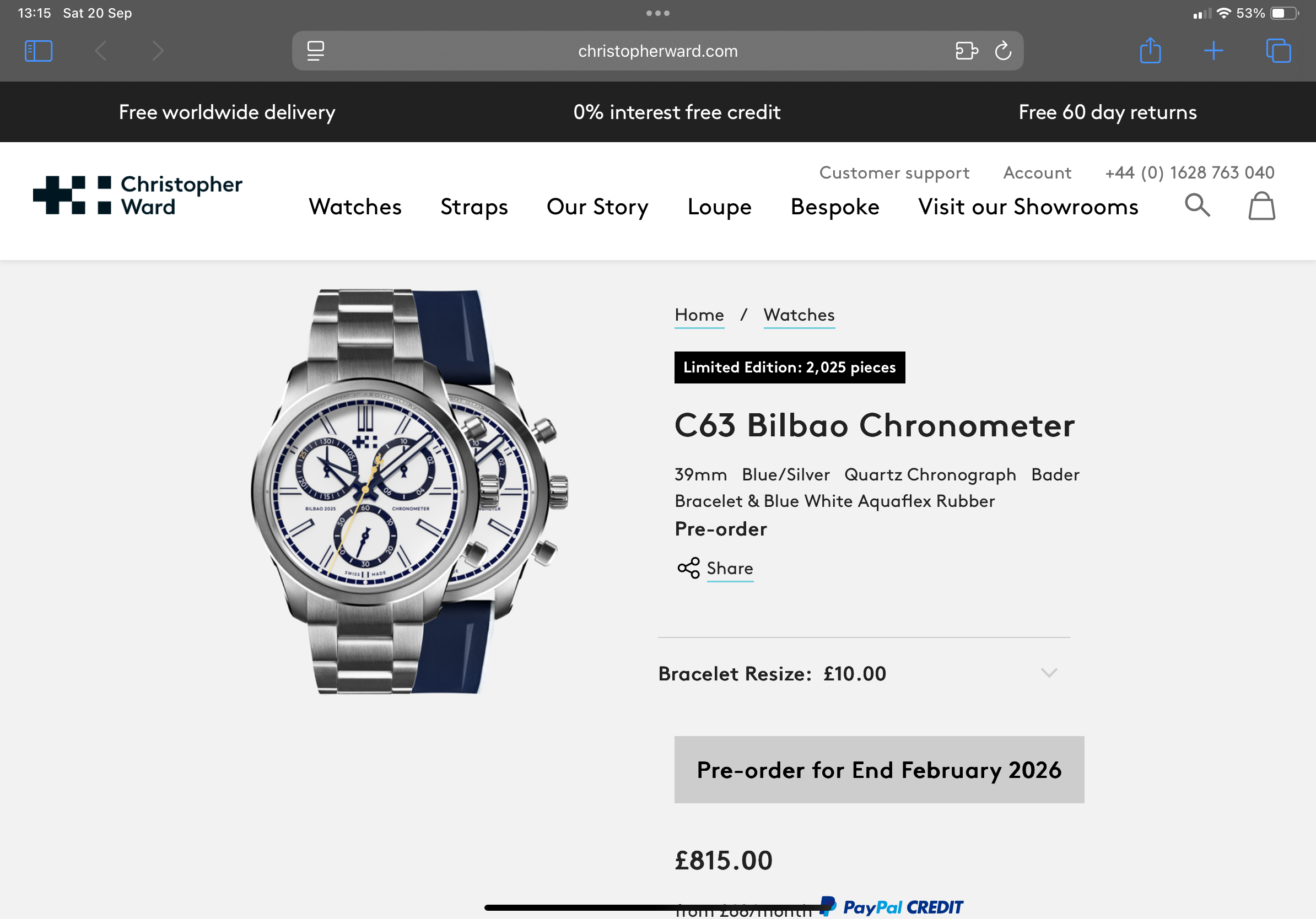Screen dimensions: 1316x919
Task: Open the Customer support link
Action: (893, 173)
